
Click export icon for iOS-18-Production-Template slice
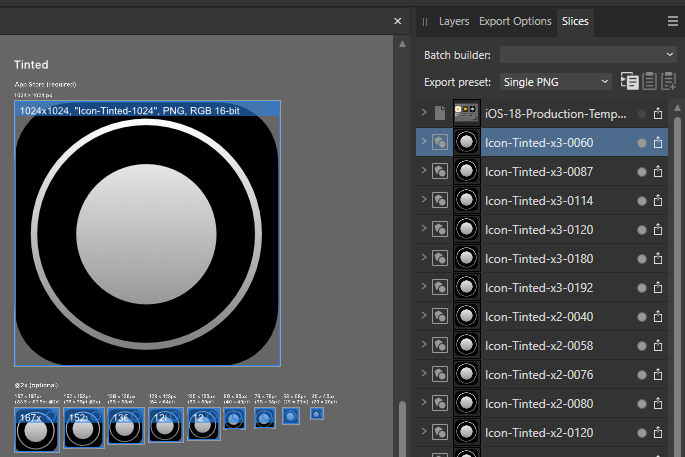[x=658, y=114]
